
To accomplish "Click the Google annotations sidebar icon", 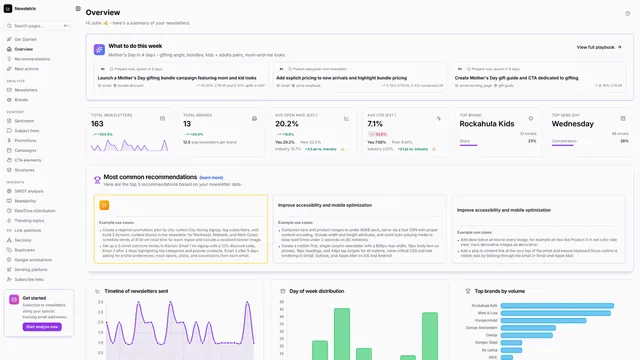I will [x=9, y=260].
